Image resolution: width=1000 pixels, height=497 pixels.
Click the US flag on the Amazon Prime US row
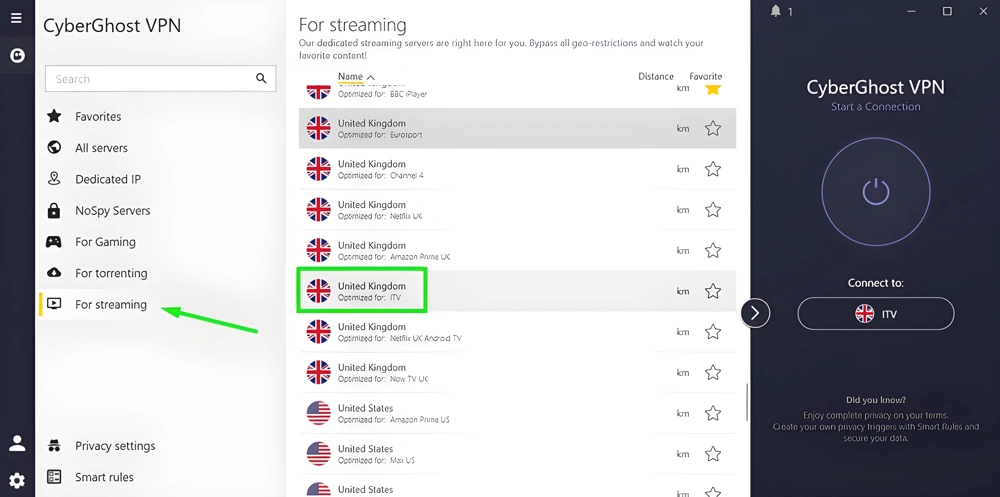click(318, 413)
